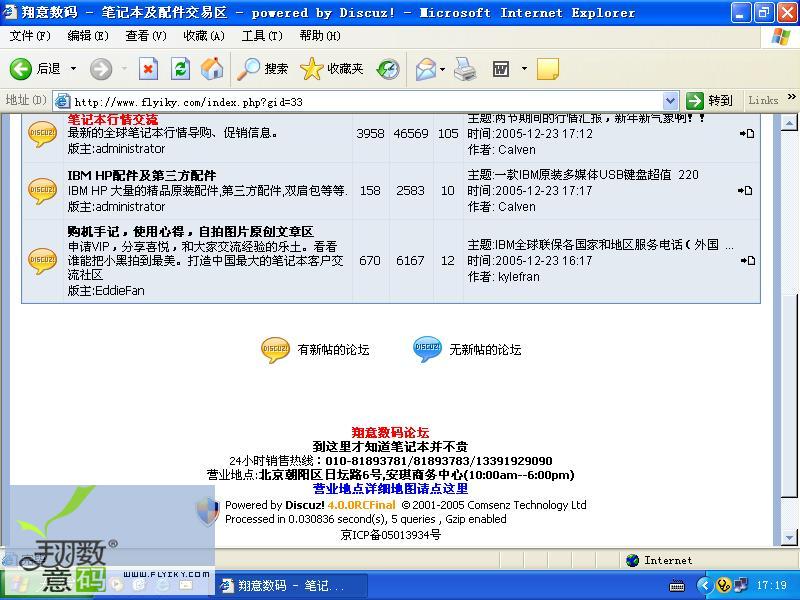Click the Edit with Word icon
This screenshot has width=800, height=600.
501,69
